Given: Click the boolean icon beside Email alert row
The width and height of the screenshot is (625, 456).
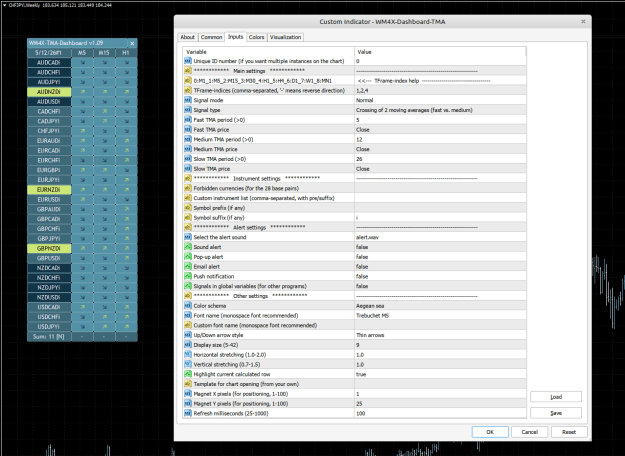Looking at the screenshot, I should (188, 266).
